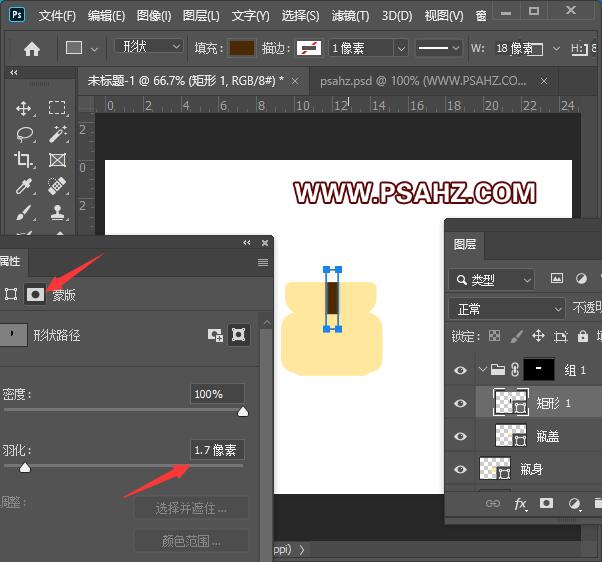Image resolution: width=602 pixels, height=562 pixels.
Task: Toggle the adjustment layer filter icon
Action: [581, 278]
